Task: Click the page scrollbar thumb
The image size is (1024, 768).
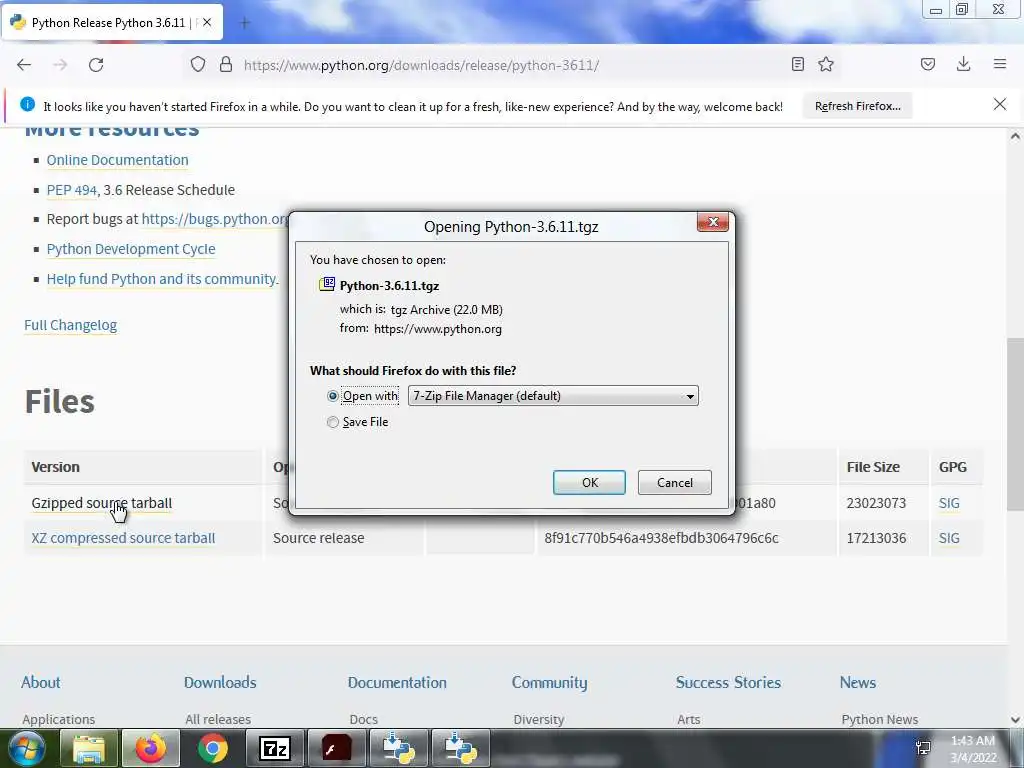Action: [x=1015, y=424]
